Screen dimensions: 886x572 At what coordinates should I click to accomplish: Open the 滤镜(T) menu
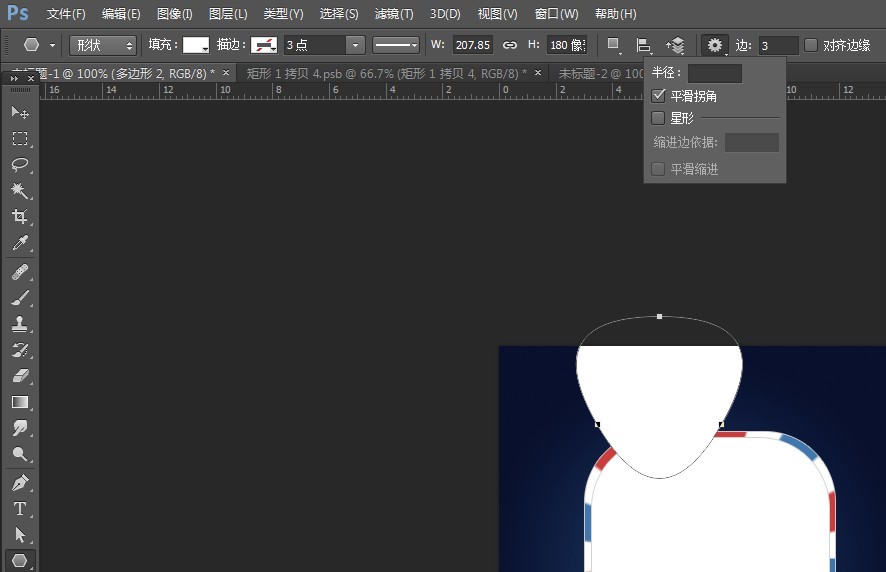pyautogui.click(x=394, y=14)
